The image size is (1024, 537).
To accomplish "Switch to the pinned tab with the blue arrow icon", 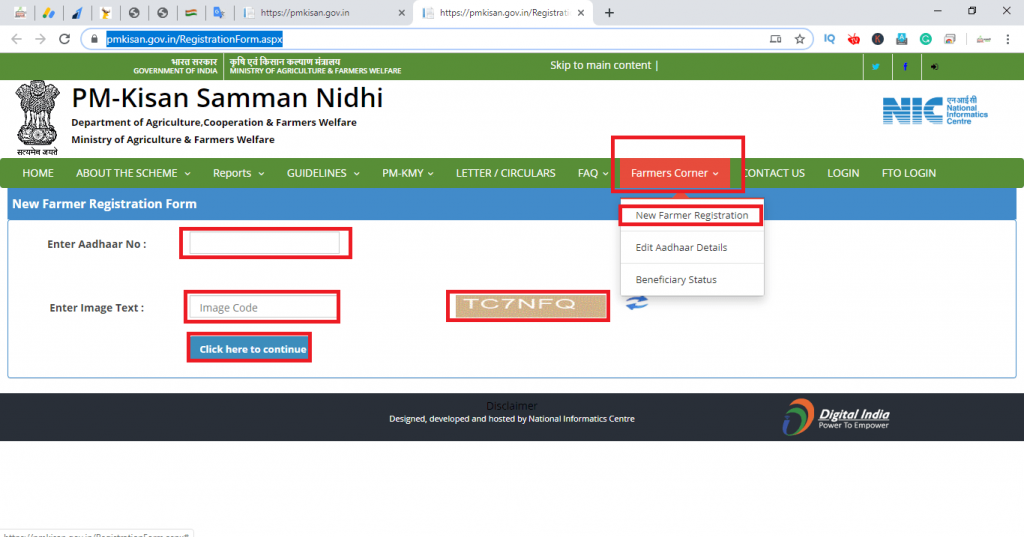I will [x=77, y=12].
